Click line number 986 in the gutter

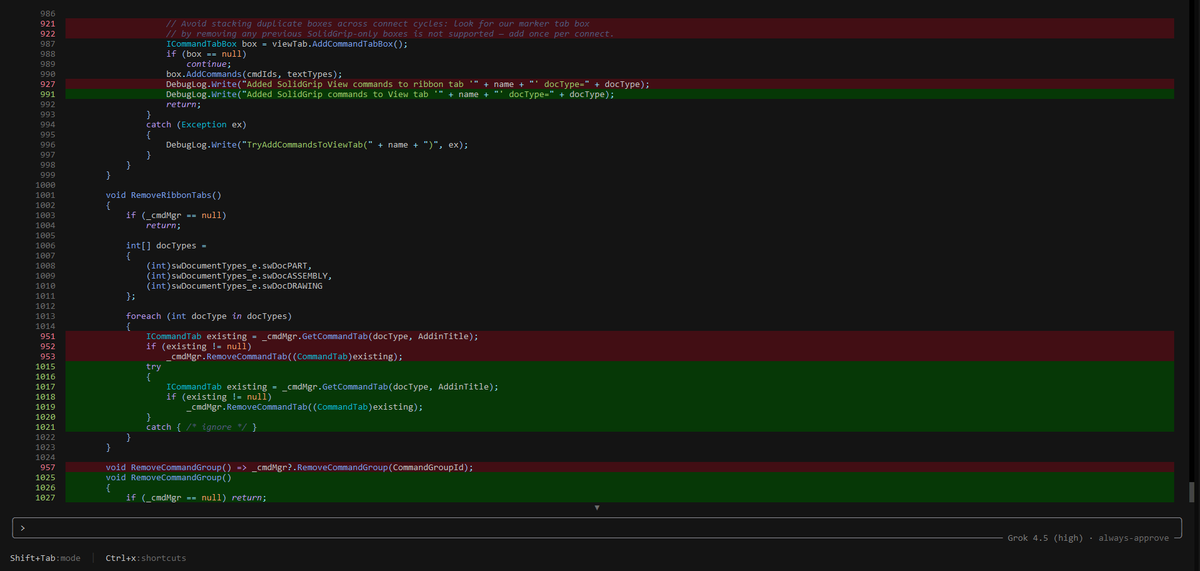tap(46, 13)
